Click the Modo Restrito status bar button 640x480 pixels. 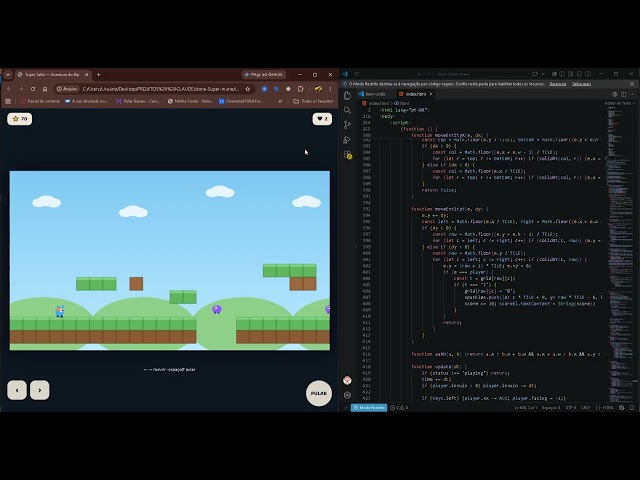pyautogui.click(x=369, y=407)
